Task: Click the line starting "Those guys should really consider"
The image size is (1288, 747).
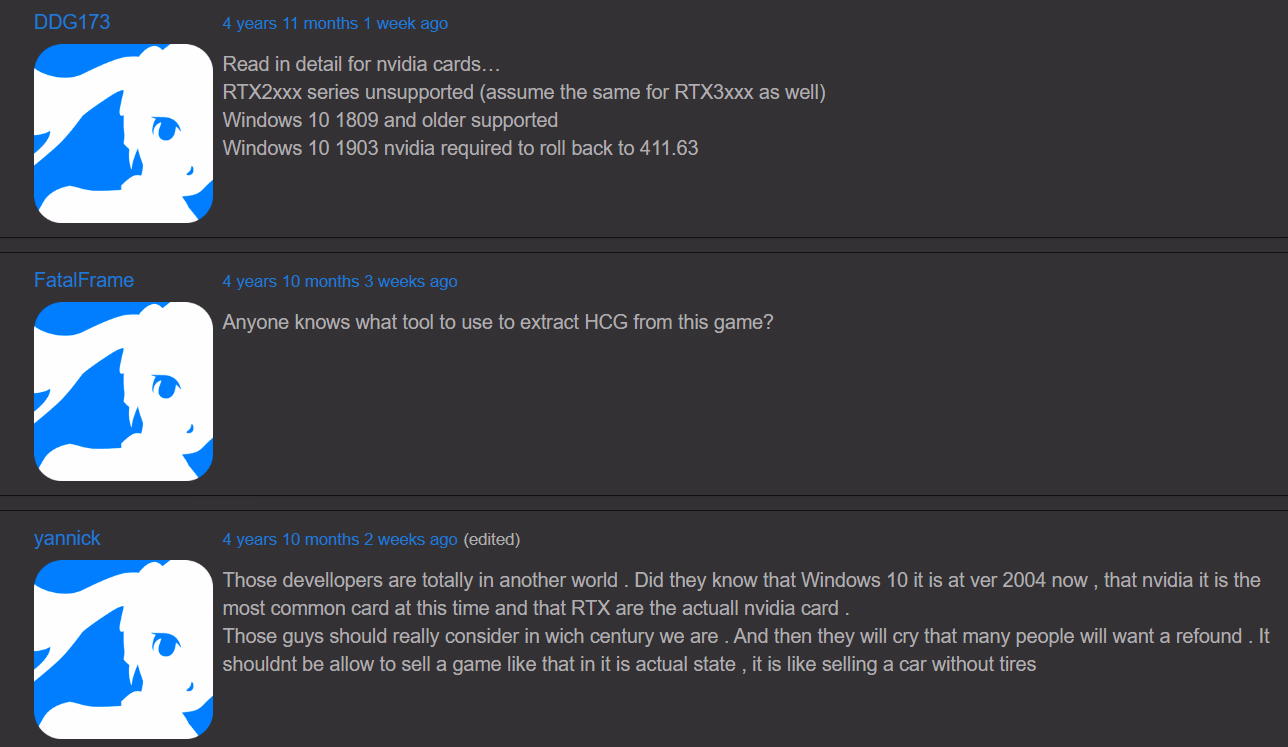Action: [745, 636]
